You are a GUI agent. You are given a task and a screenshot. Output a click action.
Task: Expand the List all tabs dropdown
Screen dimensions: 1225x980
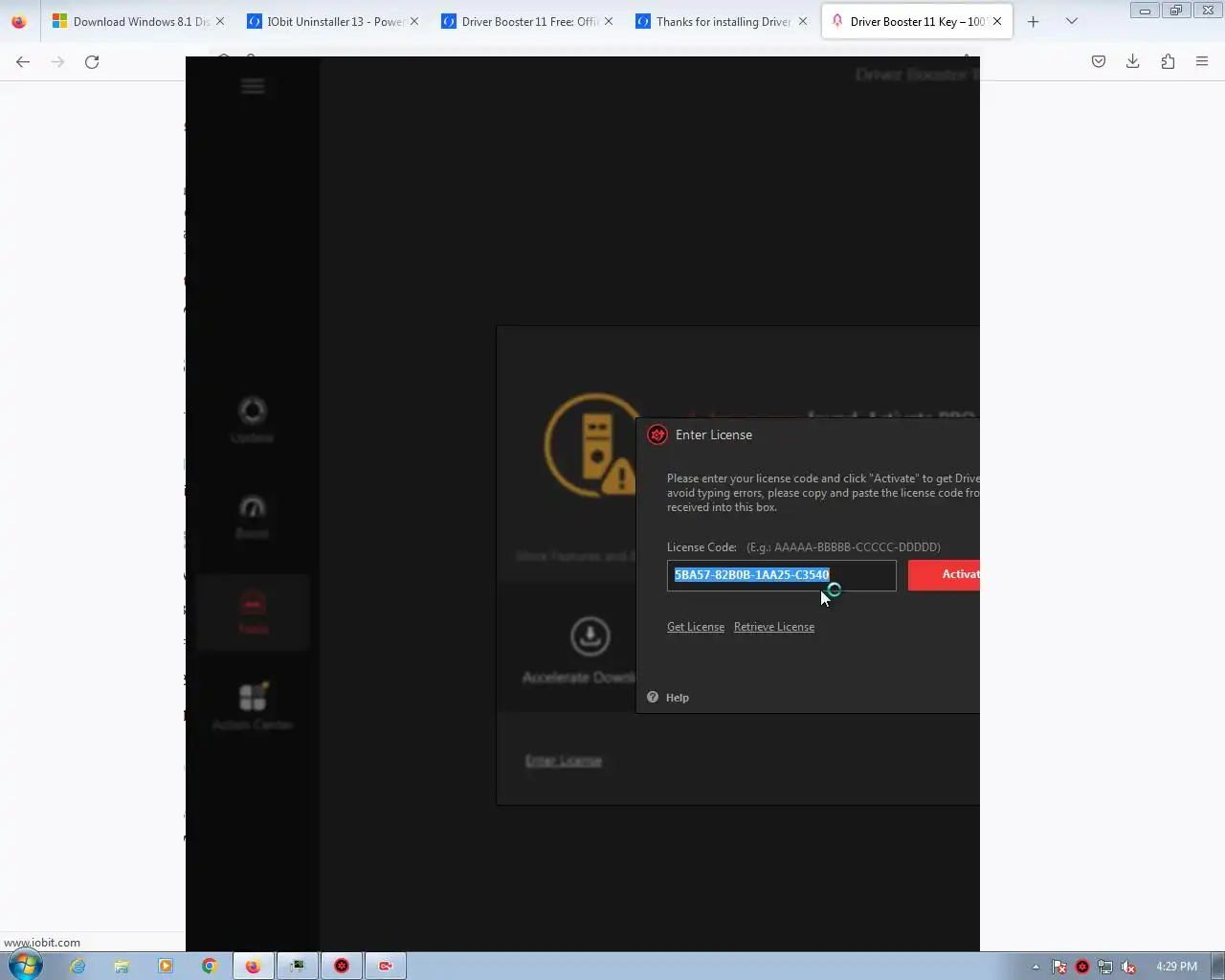(1072, 21)
